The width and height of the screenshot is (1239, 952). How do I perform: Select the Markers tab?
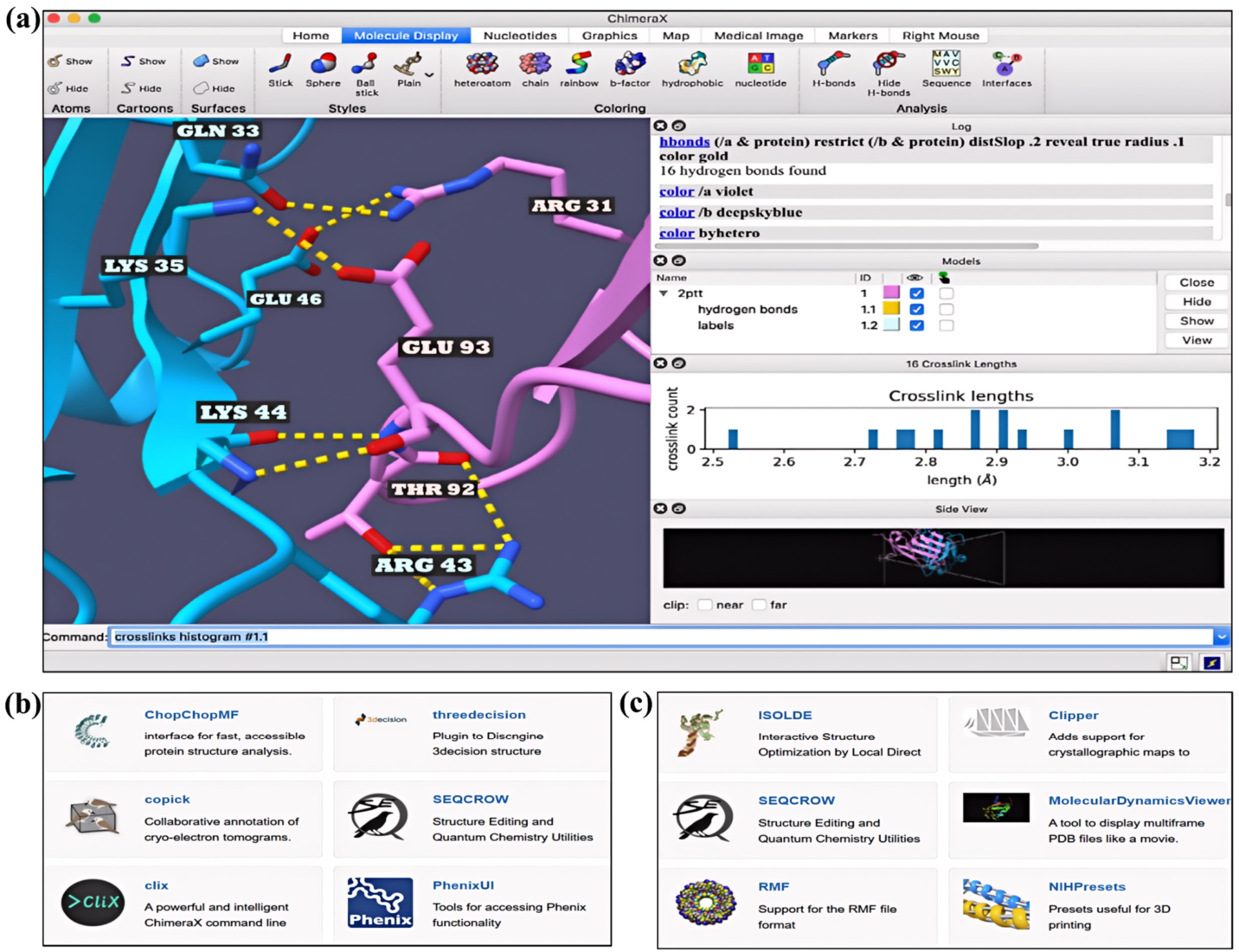point(853,35)
